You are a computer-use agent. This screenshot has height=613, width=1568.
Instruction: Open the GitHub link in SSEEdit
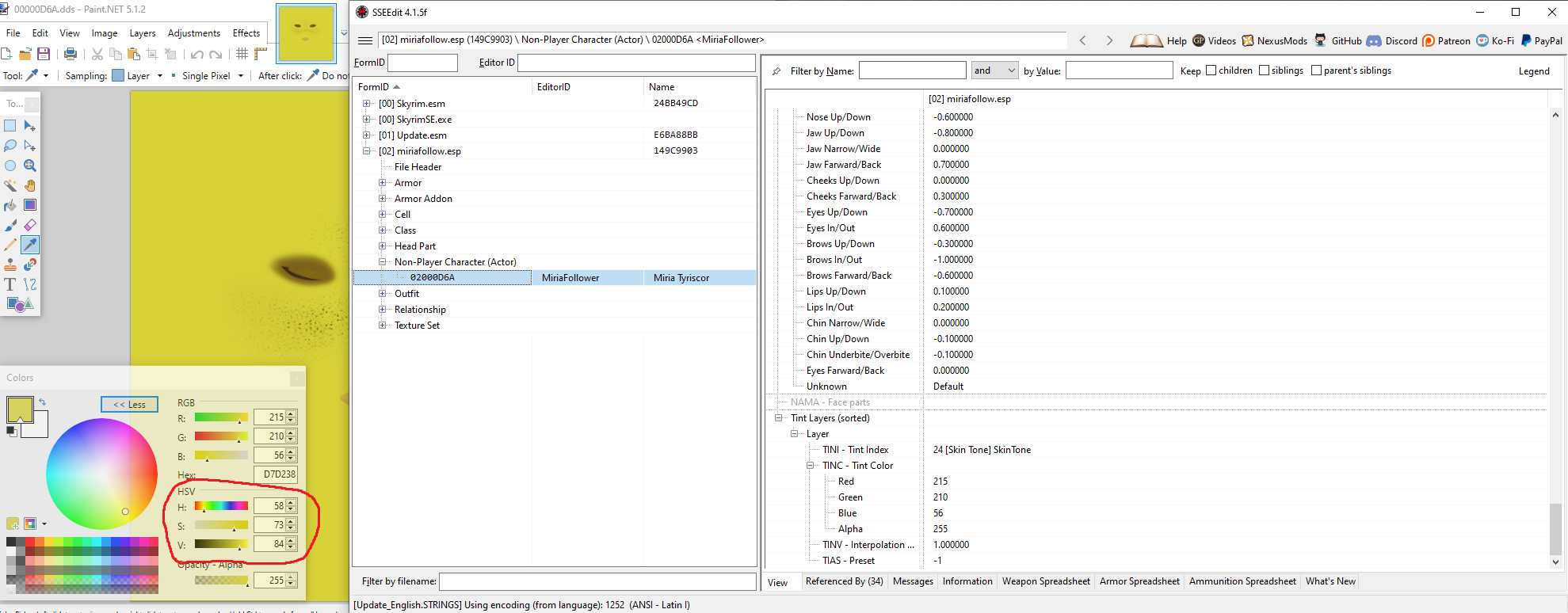(1337, 41)
